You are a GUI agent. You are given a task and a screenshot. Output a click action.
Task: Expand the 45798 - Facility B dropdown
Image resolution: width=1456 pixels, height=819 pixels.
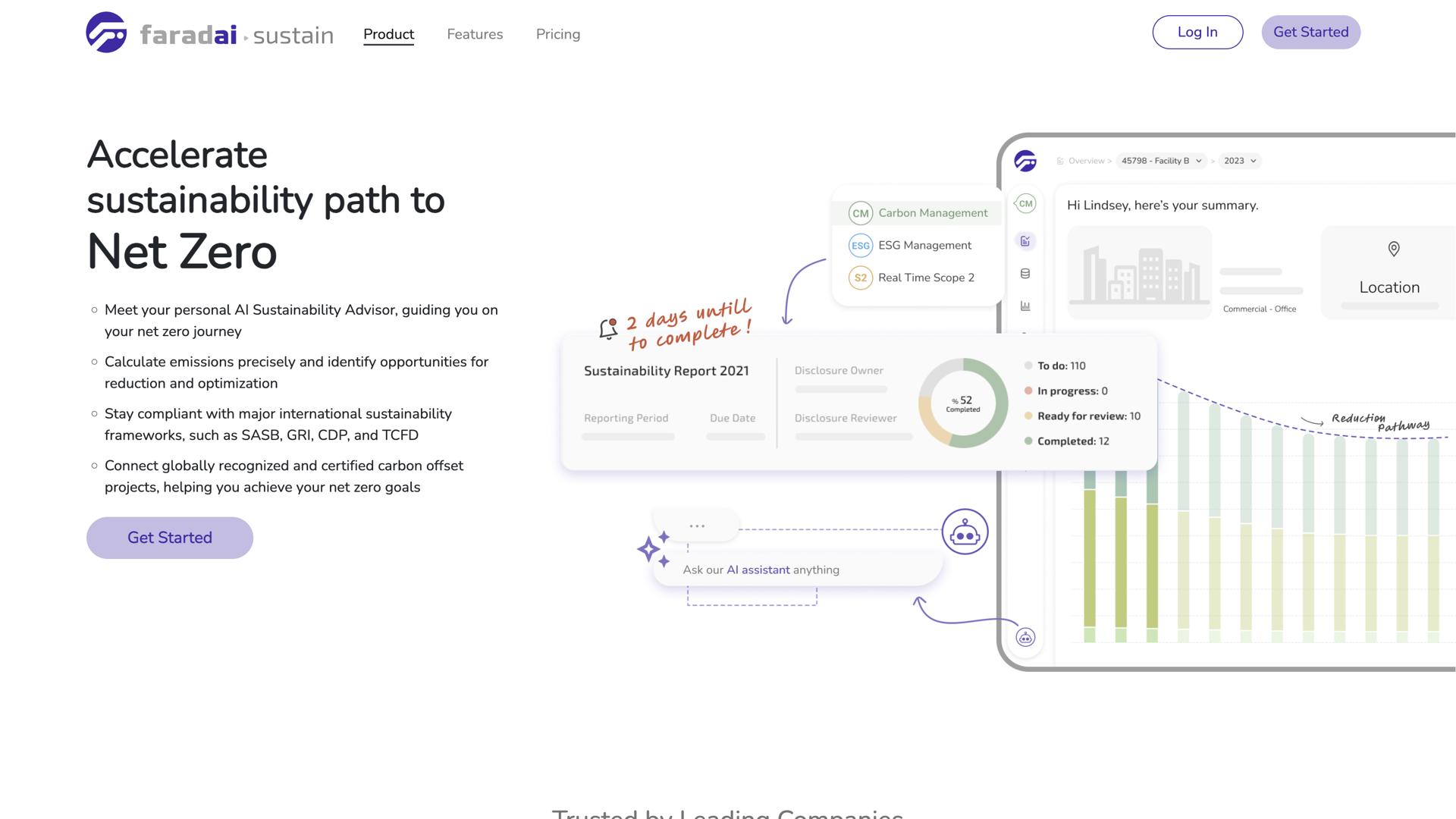(x=1161, y=161)
